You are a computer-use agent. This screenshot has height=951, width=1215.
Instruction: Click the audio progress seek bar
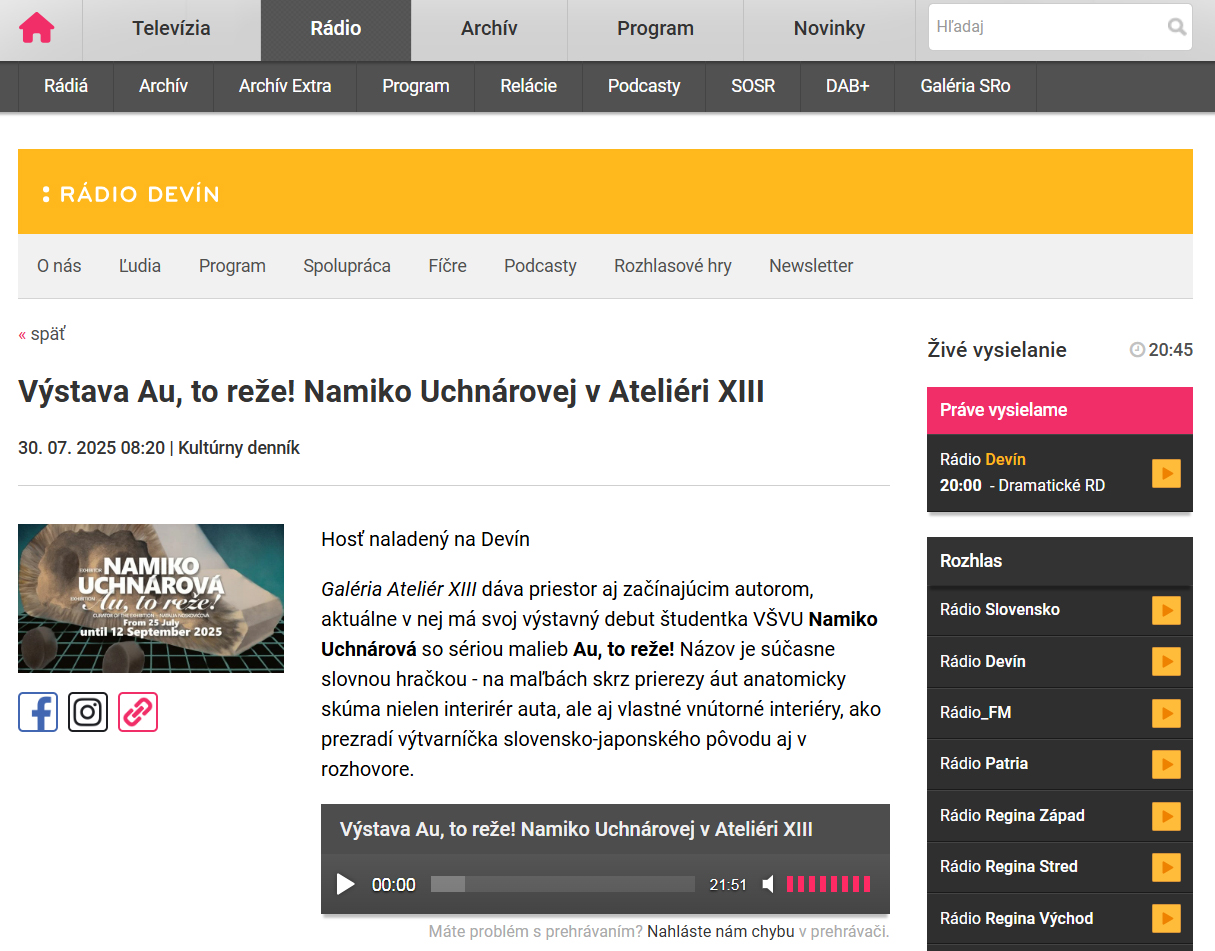coord(562,884)
